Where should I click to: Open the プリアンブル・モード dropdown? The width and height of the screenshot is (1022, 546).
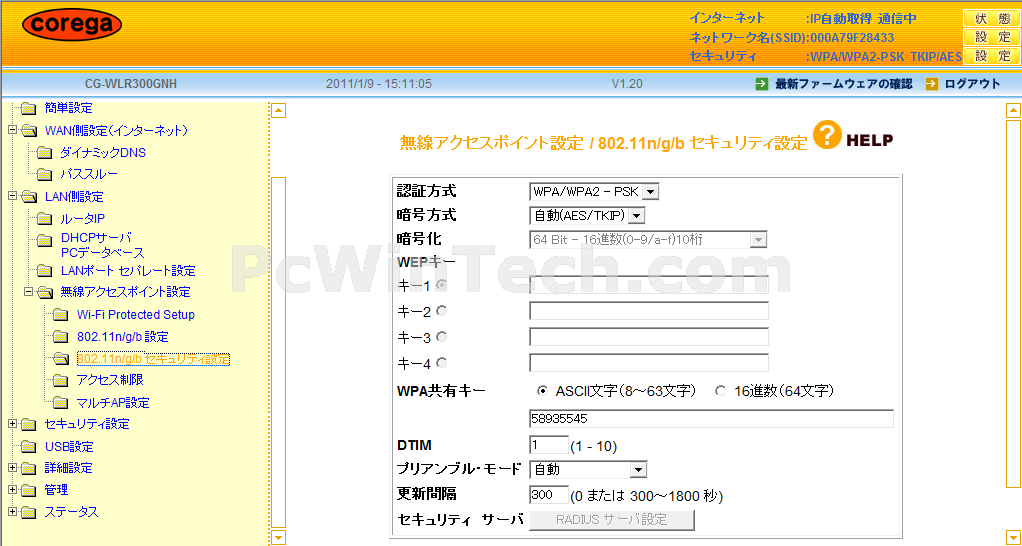click(x=588, y=469)
